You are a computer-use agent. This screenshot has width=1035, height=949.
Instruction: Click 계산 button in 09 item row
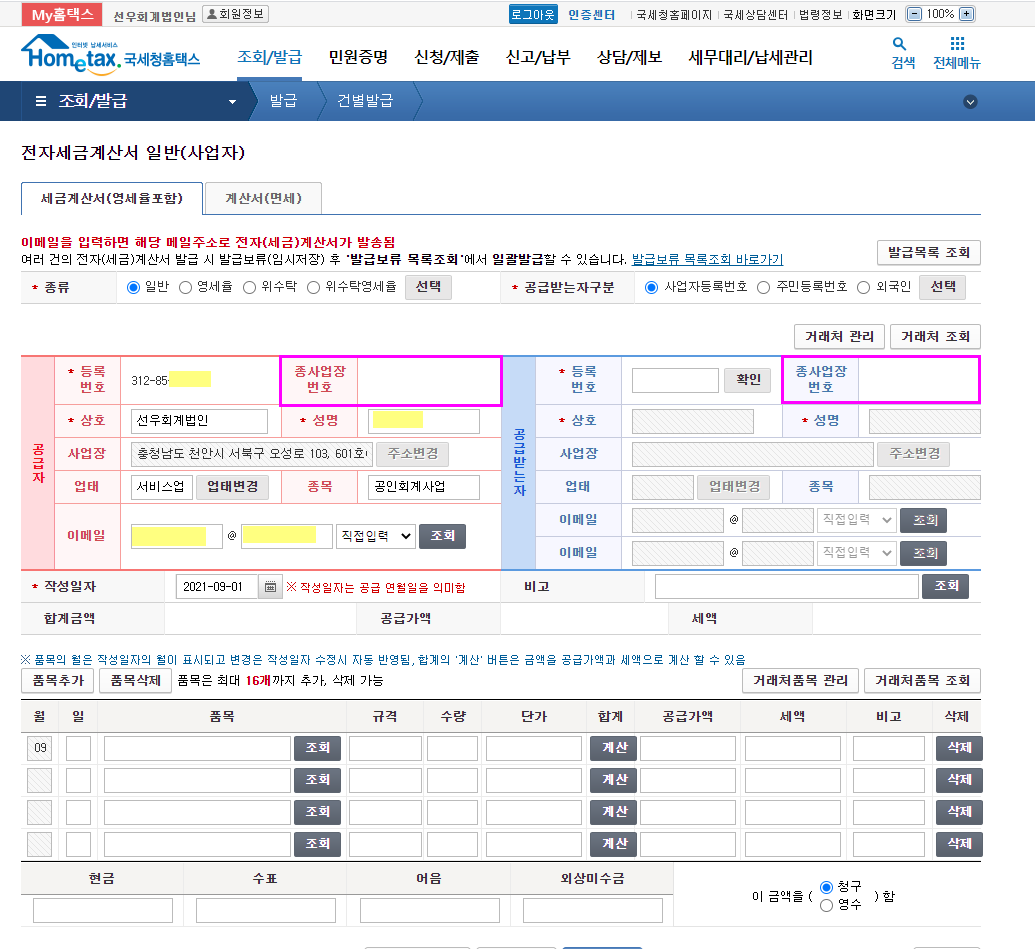pyautogui.click(x=613, y=748)
